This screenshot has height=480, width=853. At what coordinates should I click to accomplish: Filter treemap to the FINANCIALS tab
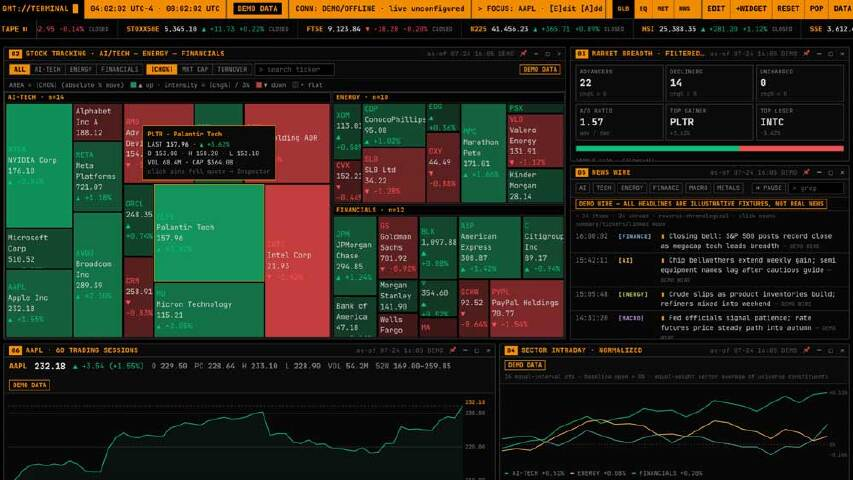pyautogui.click(x=120, y=70)
